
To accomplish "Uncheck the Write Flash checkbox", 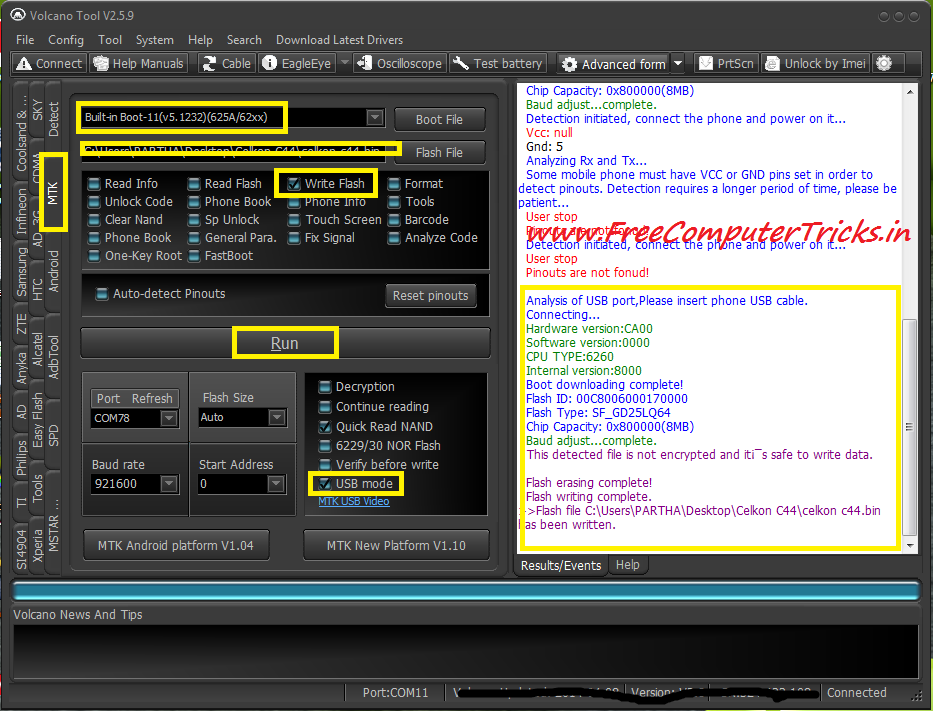I will coord(294,184).
